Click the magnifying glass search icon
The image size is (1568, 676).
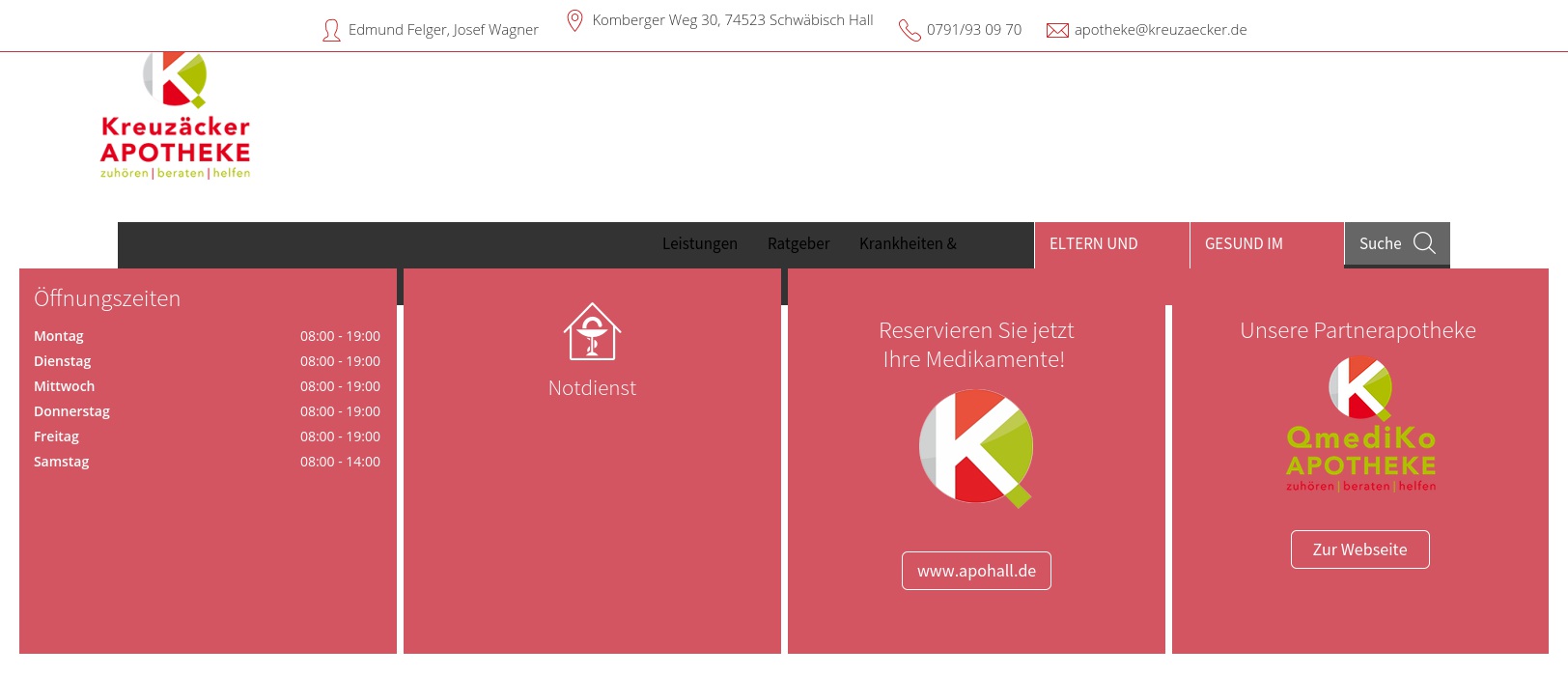(x=1424, y=243)
